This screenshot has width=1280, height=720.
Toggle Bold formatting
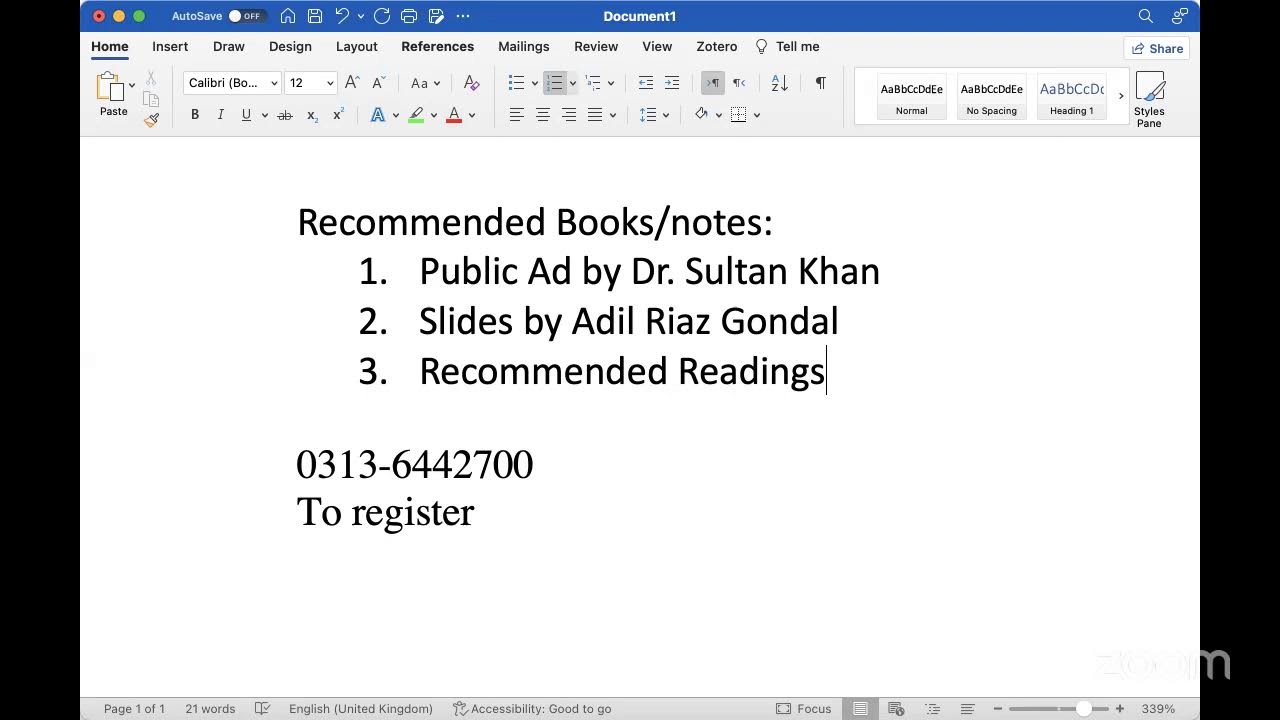195,115
